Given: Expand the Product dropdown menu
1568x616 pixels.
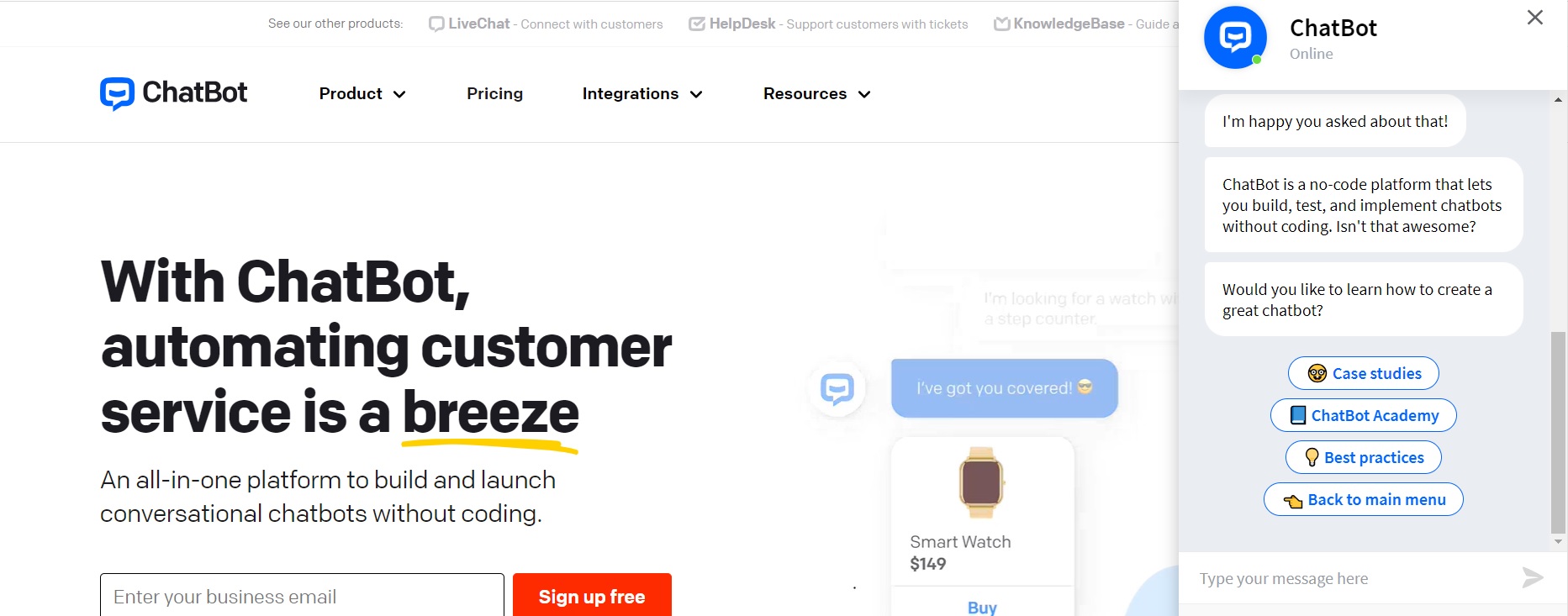Looking at the screenshot, I should pyautogui.click(x=362, y=93).
